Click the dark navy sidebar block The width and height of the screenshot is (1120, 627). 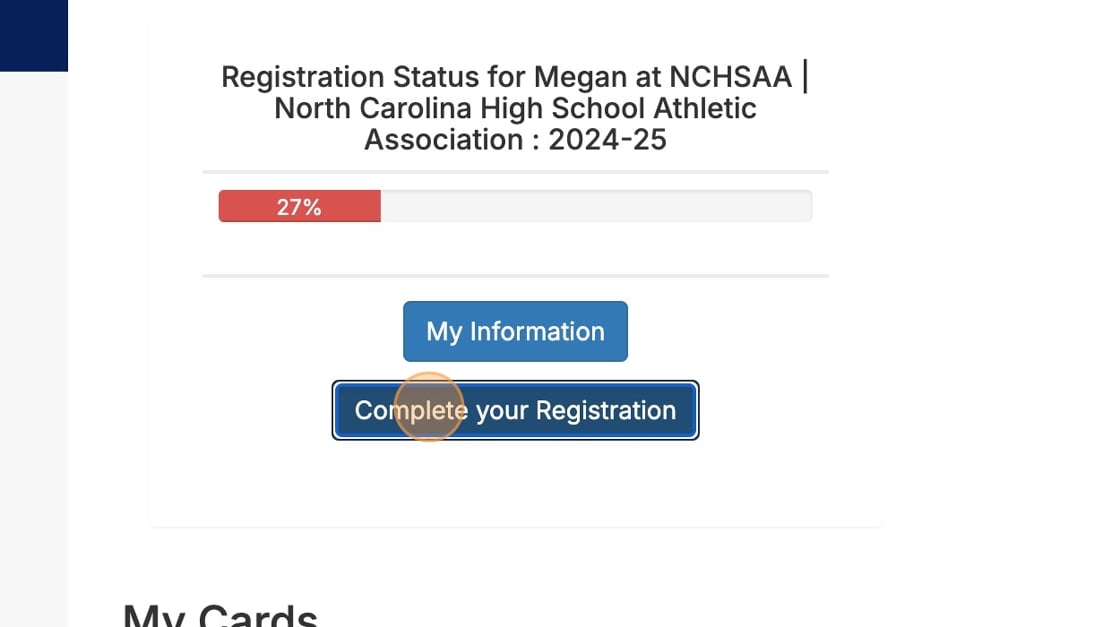(x=33, y=35)
